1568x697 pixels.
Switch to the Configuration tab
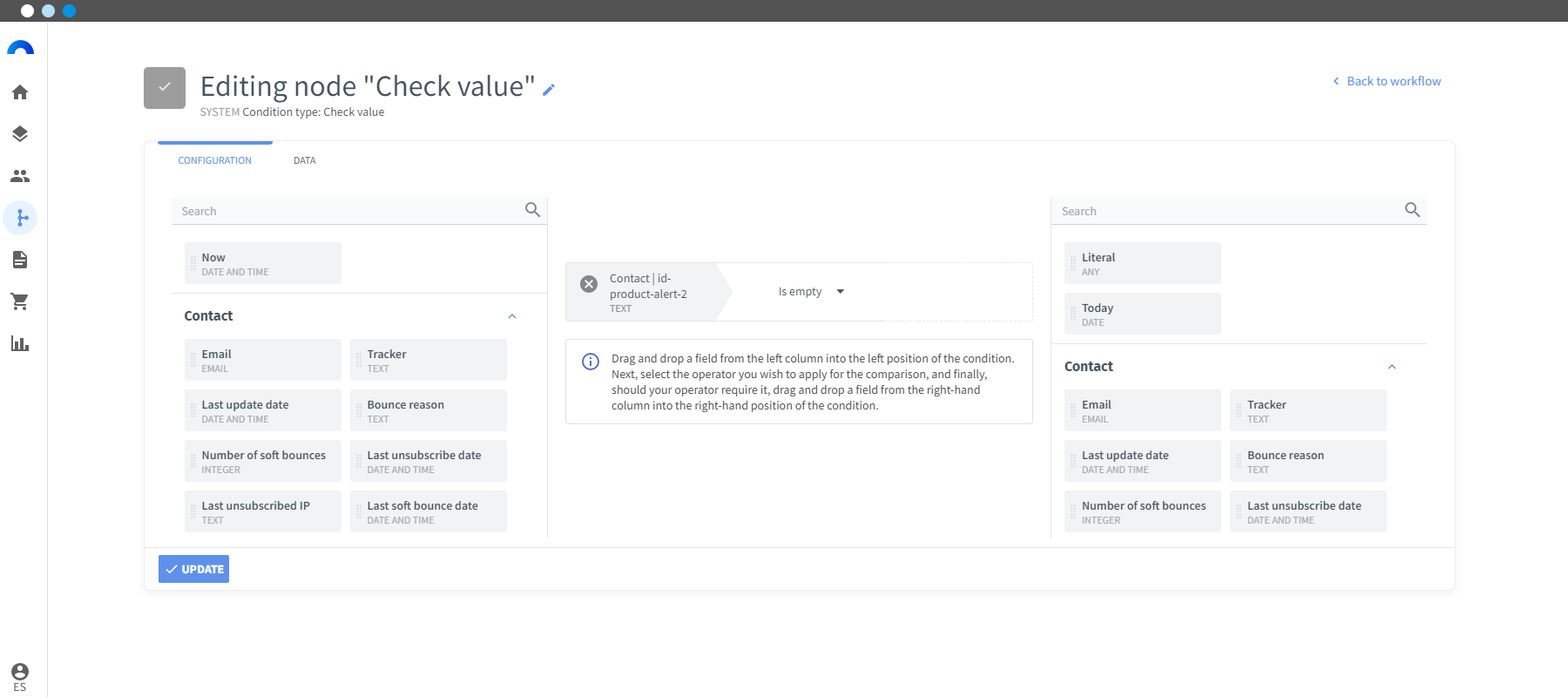tap(215, 160)
